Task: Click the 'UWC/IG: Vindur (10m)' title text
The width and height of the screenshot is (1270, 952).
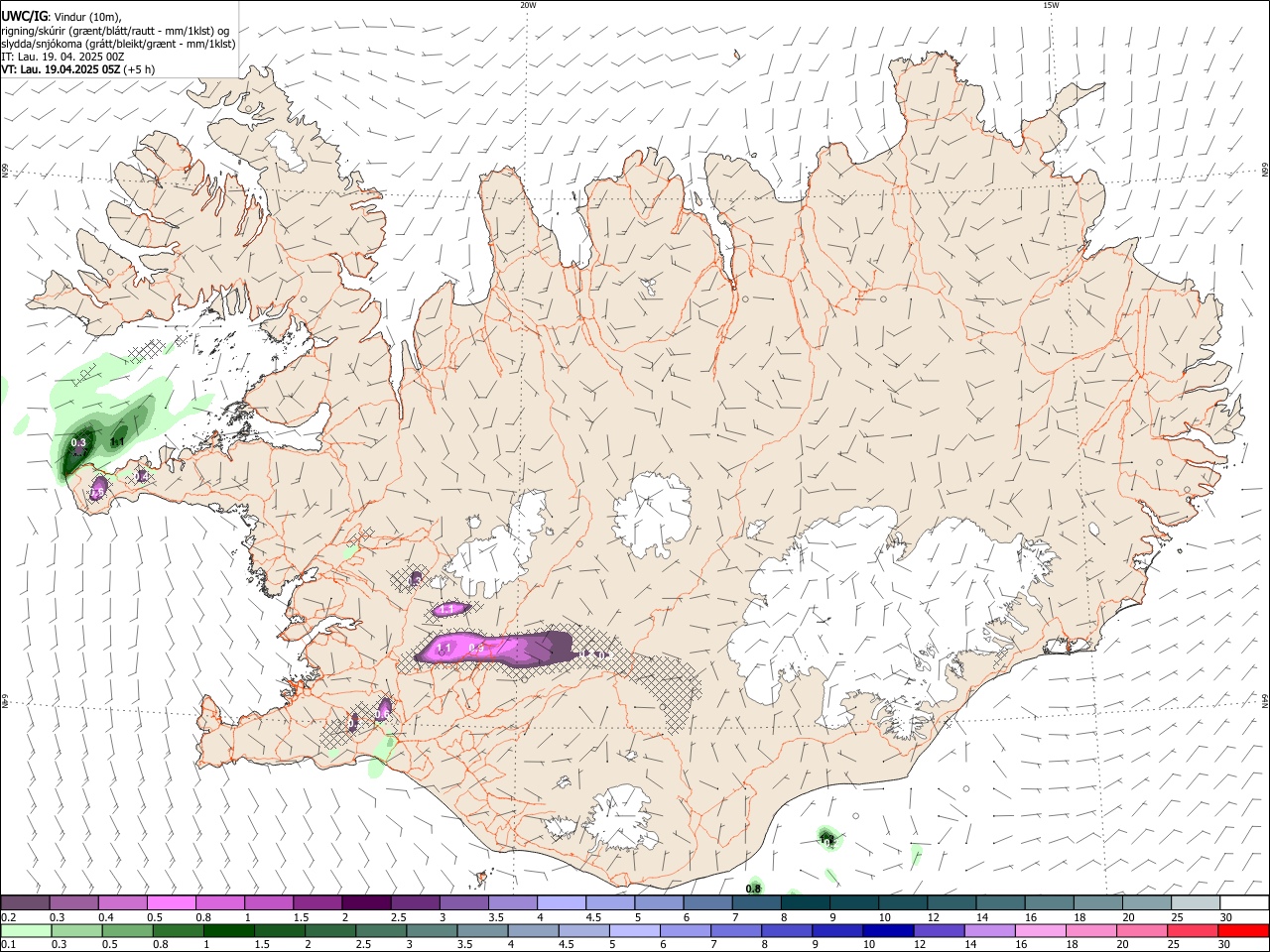Action: 61,17
